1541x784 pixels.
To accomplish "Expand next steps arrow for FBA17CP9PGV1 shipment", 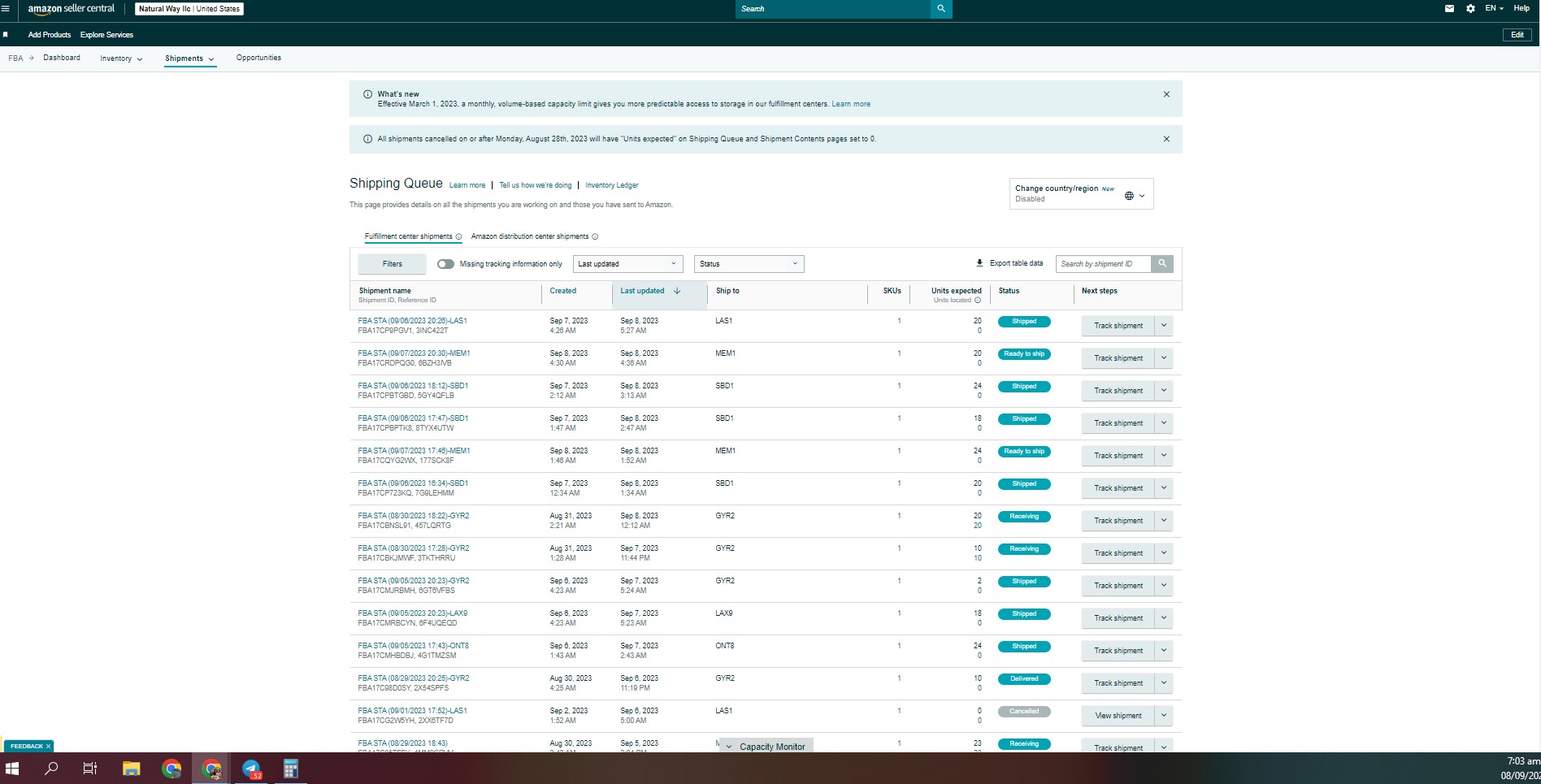I will coord(1164,326).
